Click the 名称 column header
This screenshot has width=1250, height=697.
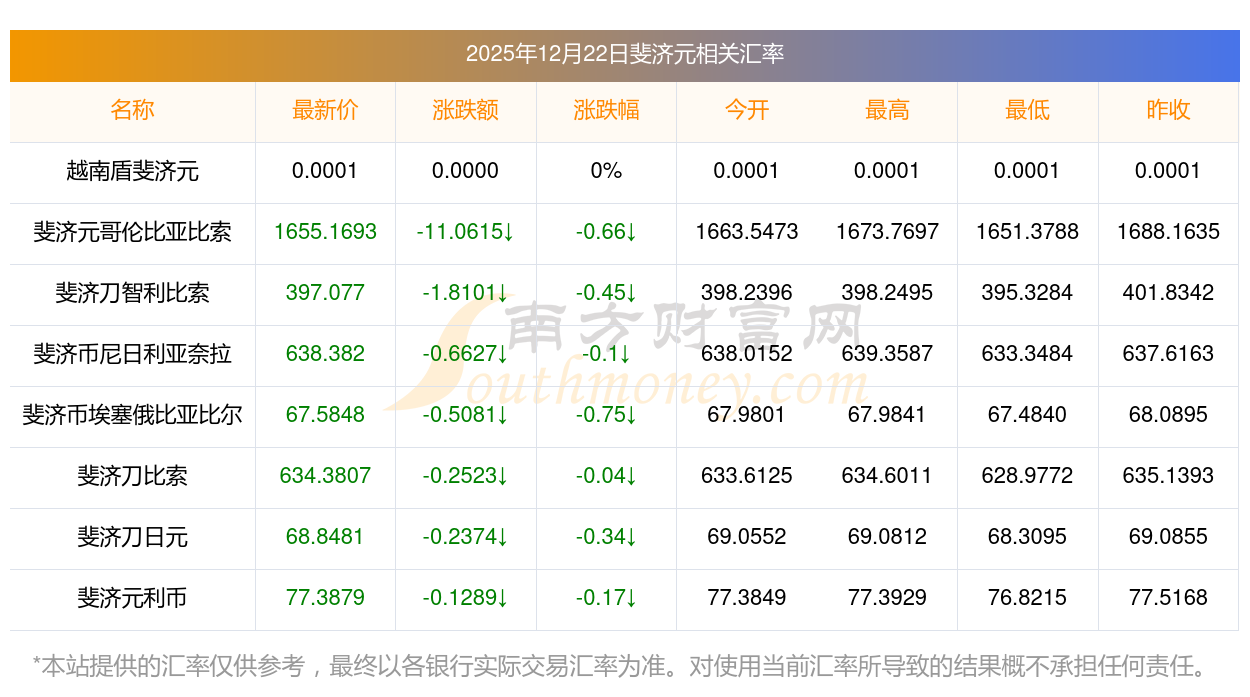coord(132,110)
